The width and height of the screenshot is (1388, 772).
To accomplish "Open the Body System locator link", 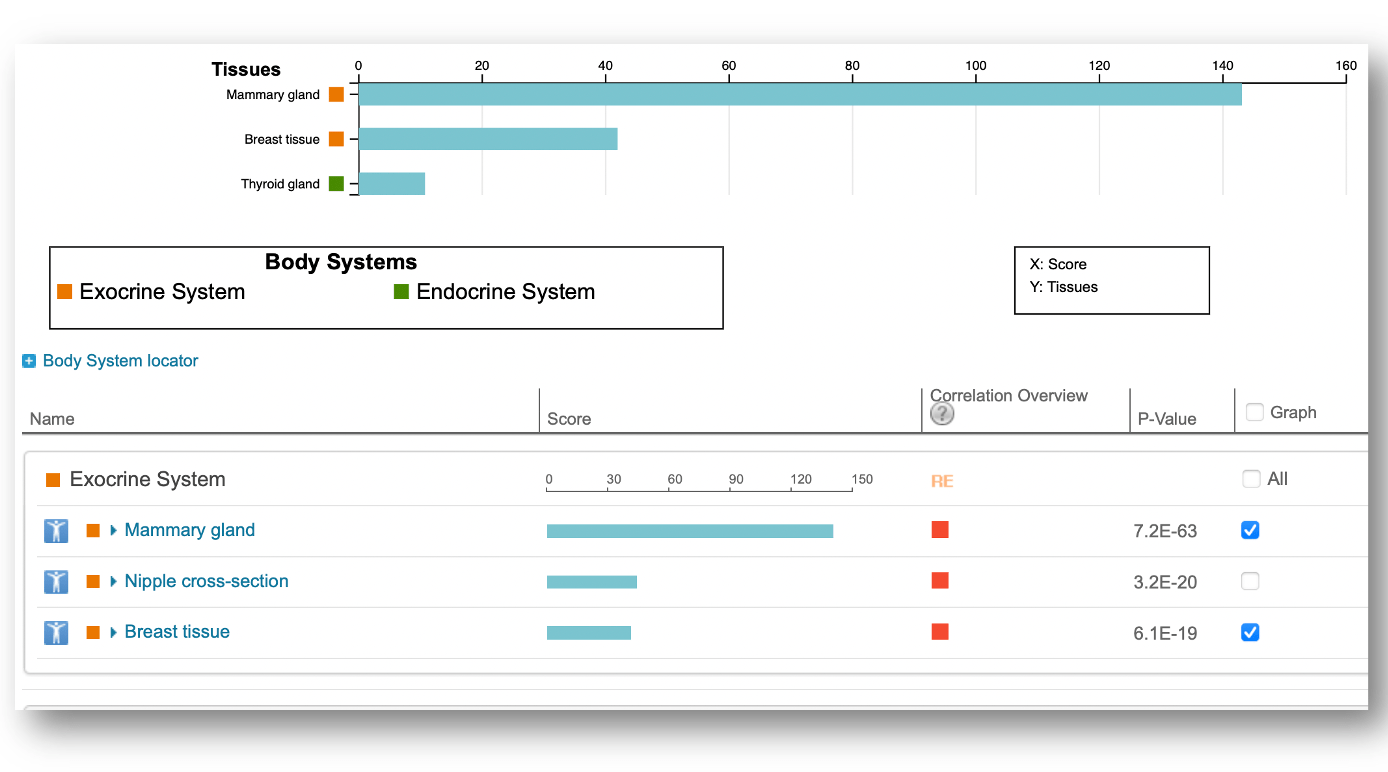I will [x=120, y=361].
